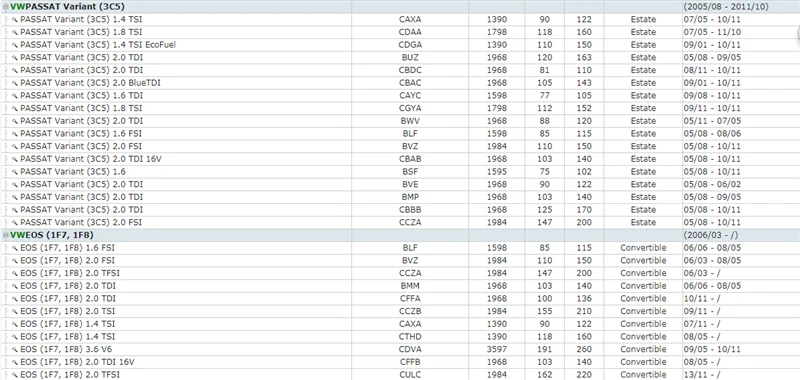Image resolution: width=800 pixels, height=380 pixels.
Task: Select the CFFB engine code cell
Action: click(x=410, y=362)
